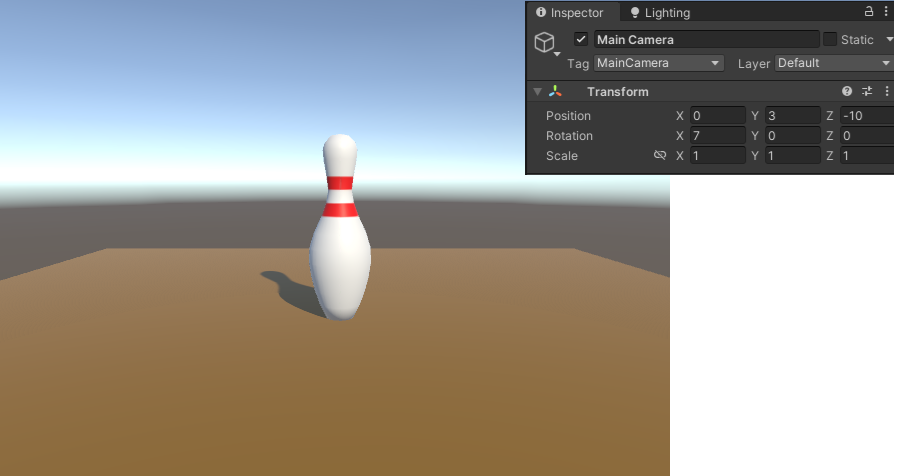The width and height of the screenshot is (899, 476).
Task: Click the Position Y field showing 3
Action: [792, 115]
